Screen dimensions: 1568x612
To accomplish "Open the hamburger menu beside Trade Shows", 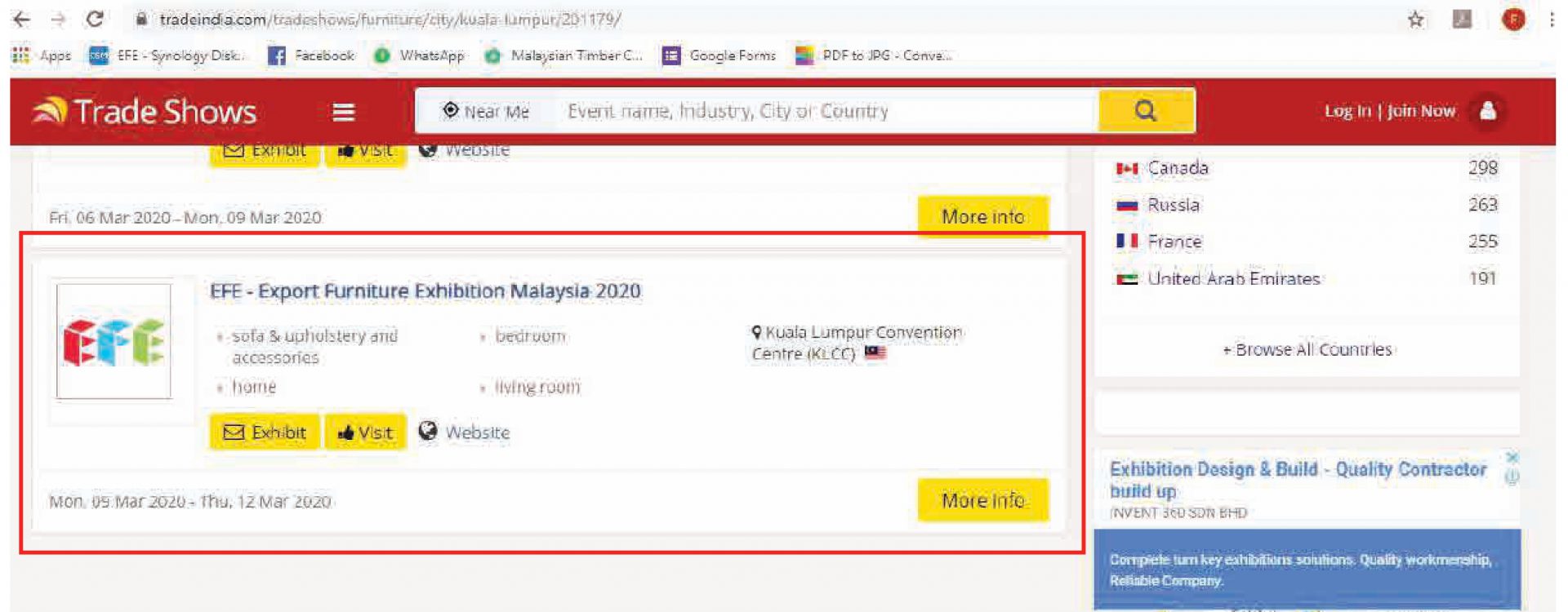I will pyautogui.click(x=344, y=112).
